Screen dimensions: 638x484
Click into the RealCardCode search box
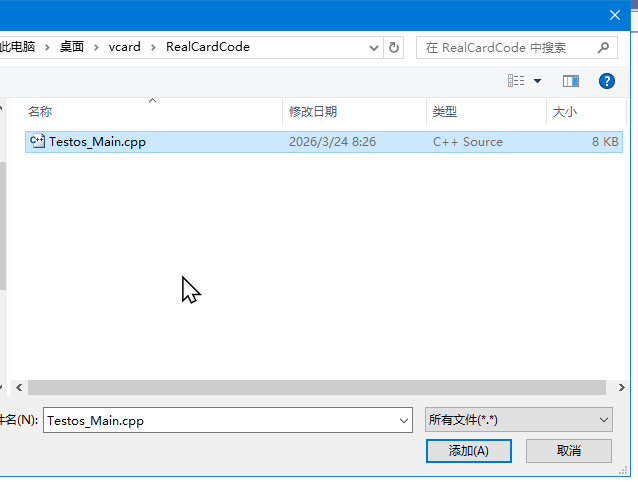[505, 47]
